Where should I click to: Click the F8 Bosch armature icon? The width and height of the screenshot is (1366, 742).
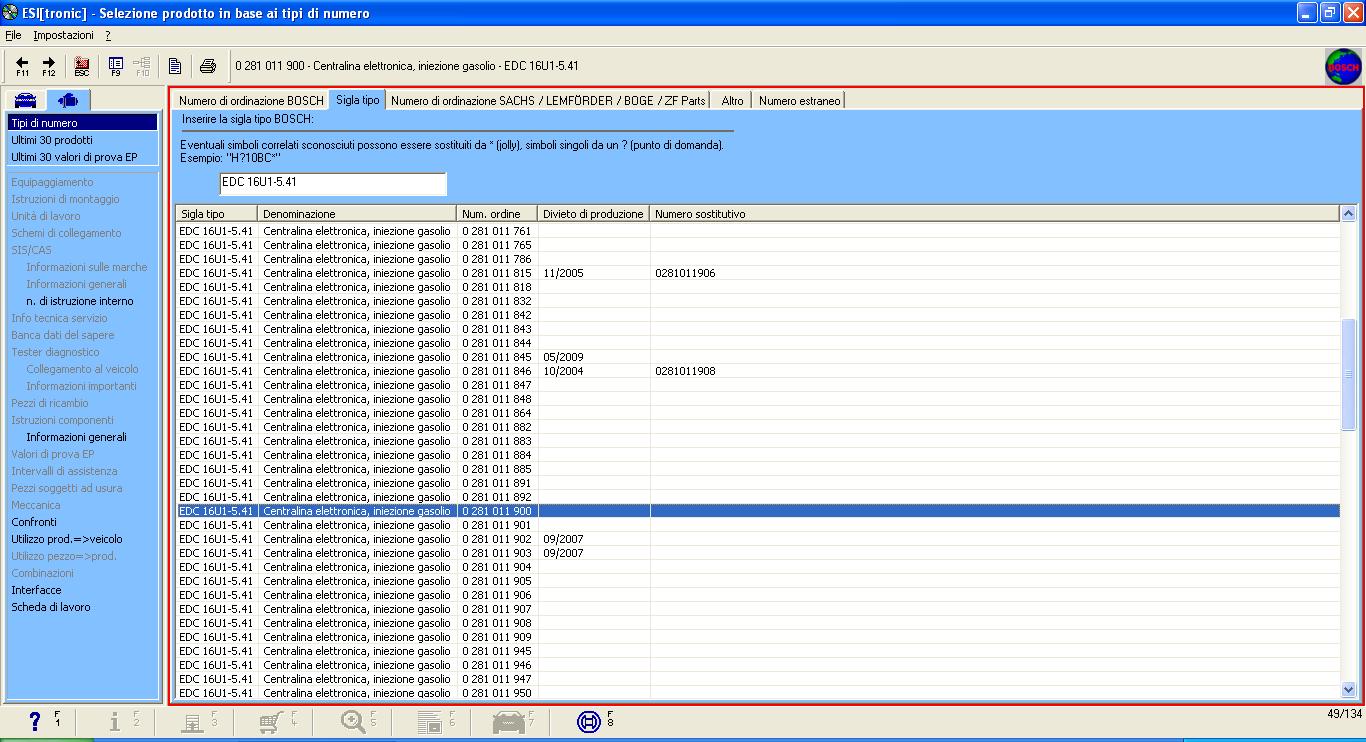pos(589,721)
